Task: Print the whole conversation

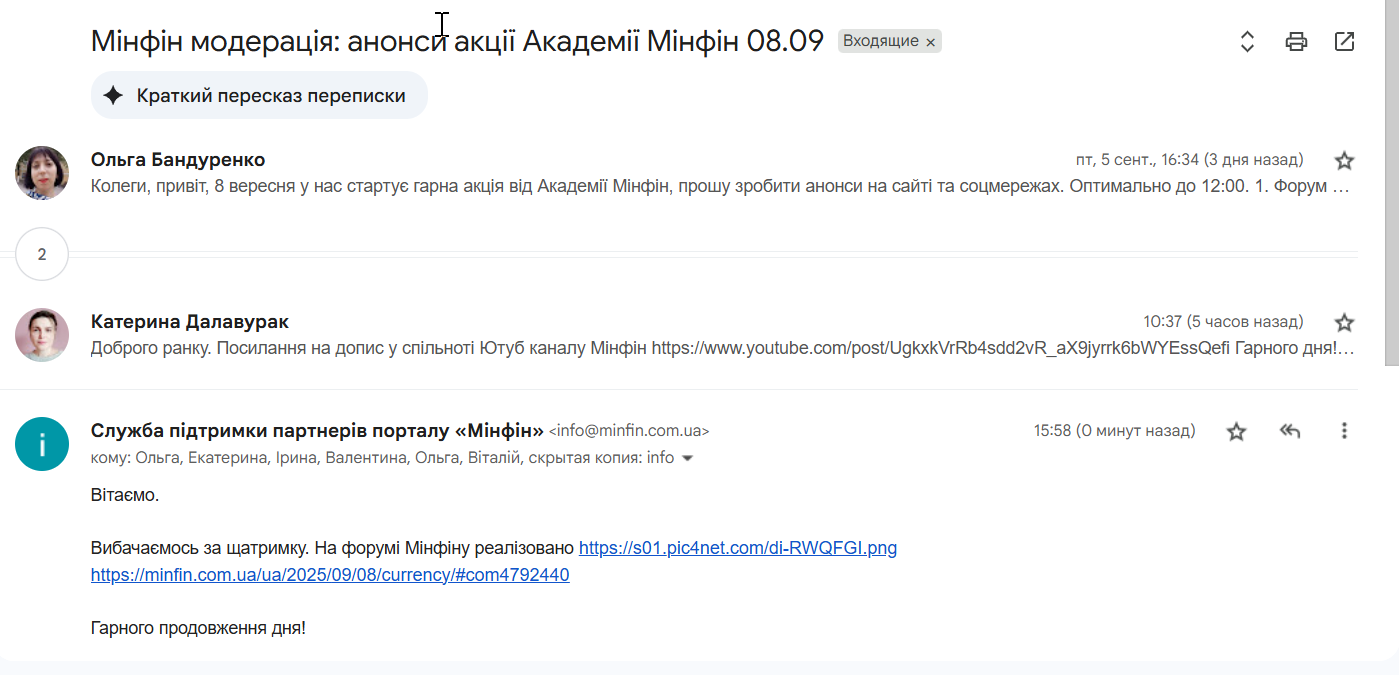Action: click(1296, 42)
